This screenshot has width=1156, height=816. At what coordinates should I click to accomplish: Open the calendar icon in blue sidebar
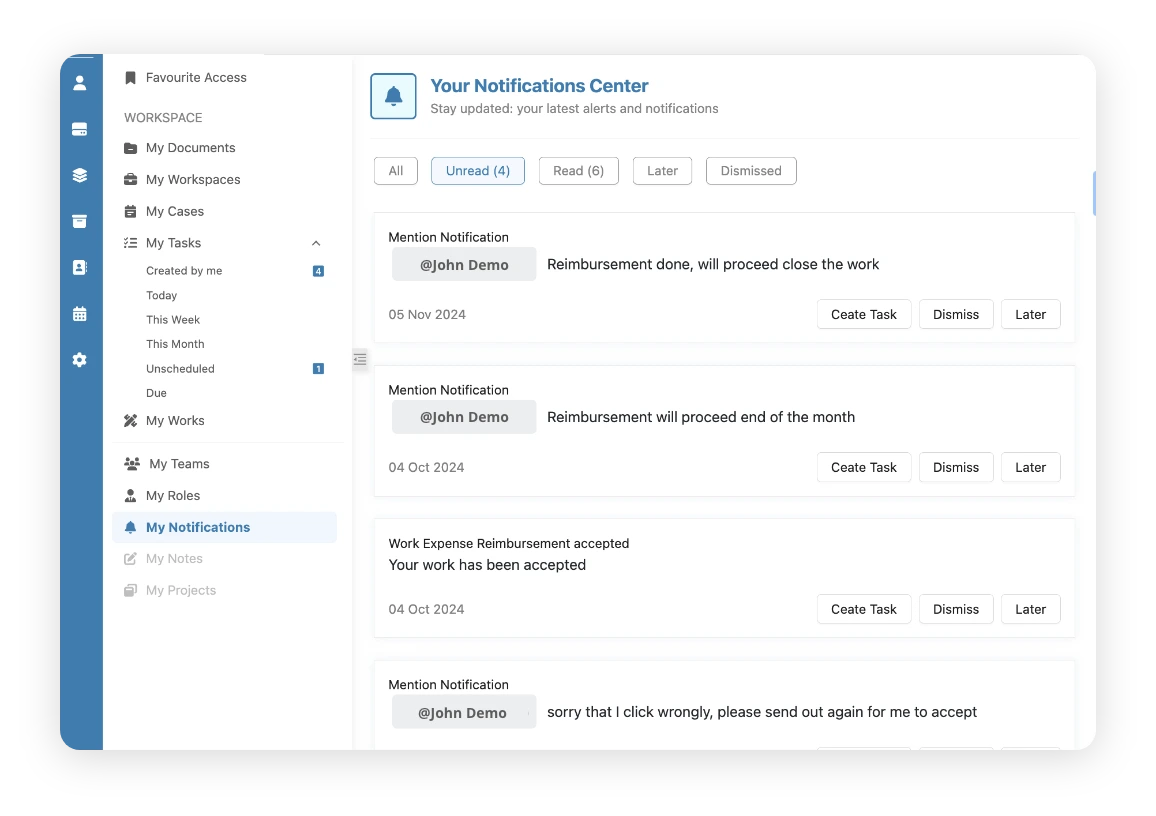(80, 313)
